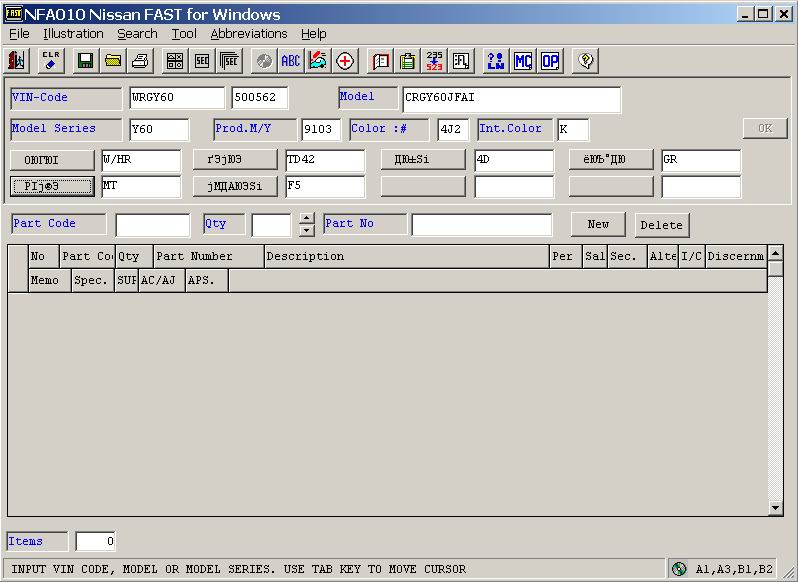
Task: Click the Int.Color field K
Action: coord(573,129)
